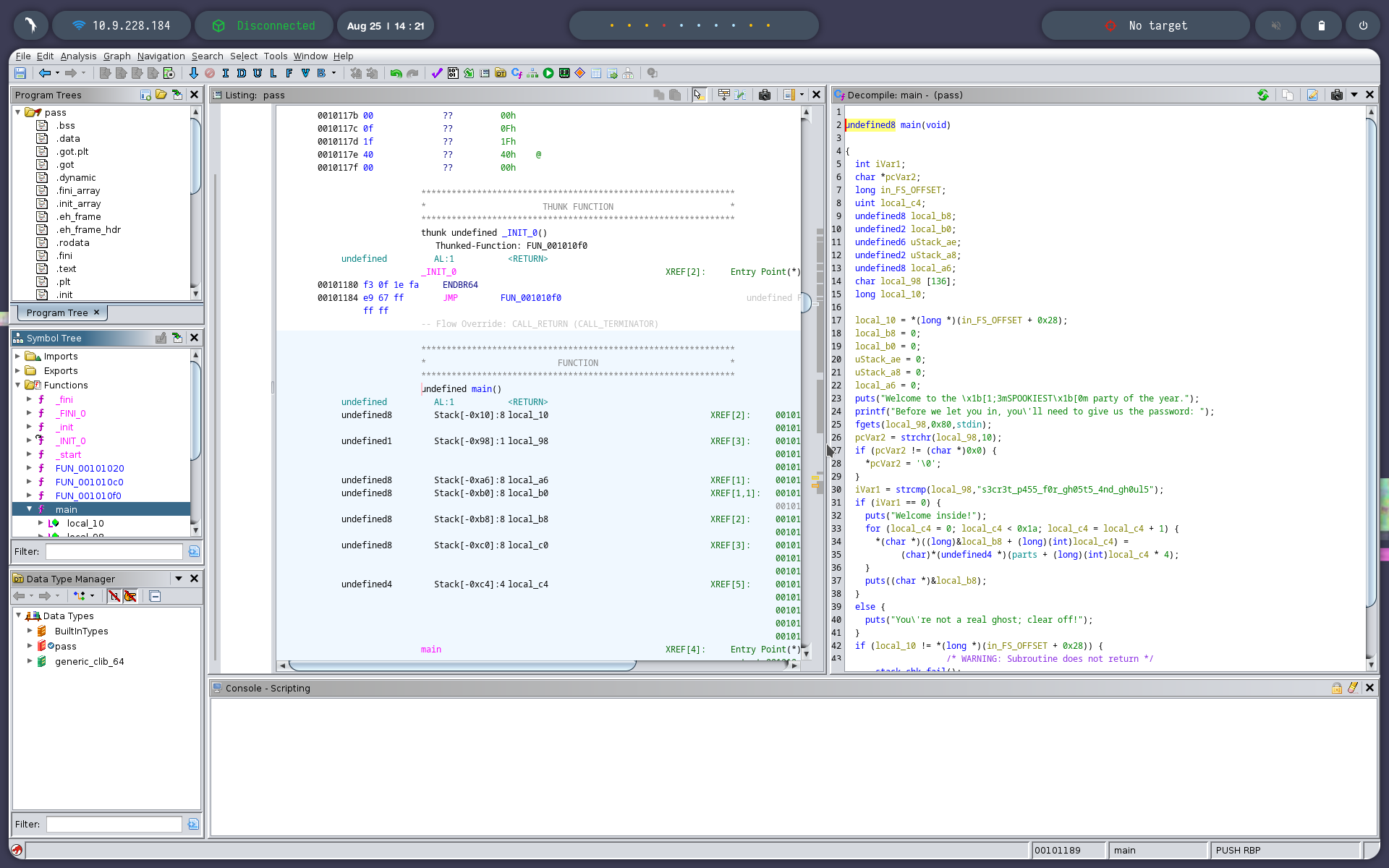Image resolution: width=1389 pixels, height=868 pixels.
Task: Open the Script Manager green play icon
Action: click(x=548, y=73)
